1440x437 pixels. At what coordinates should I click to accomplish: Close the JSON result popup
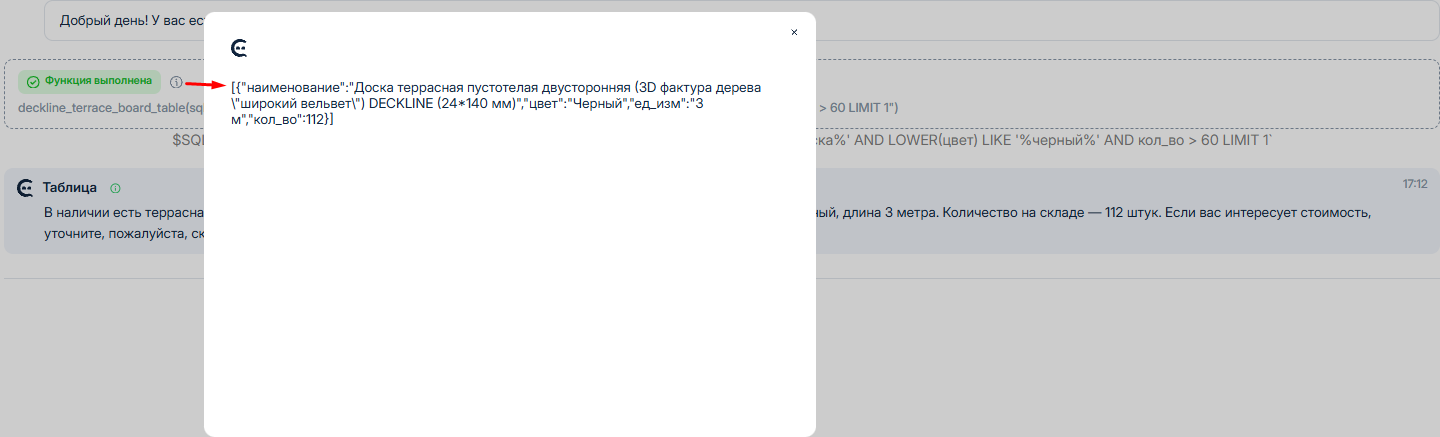coord(794,32)
